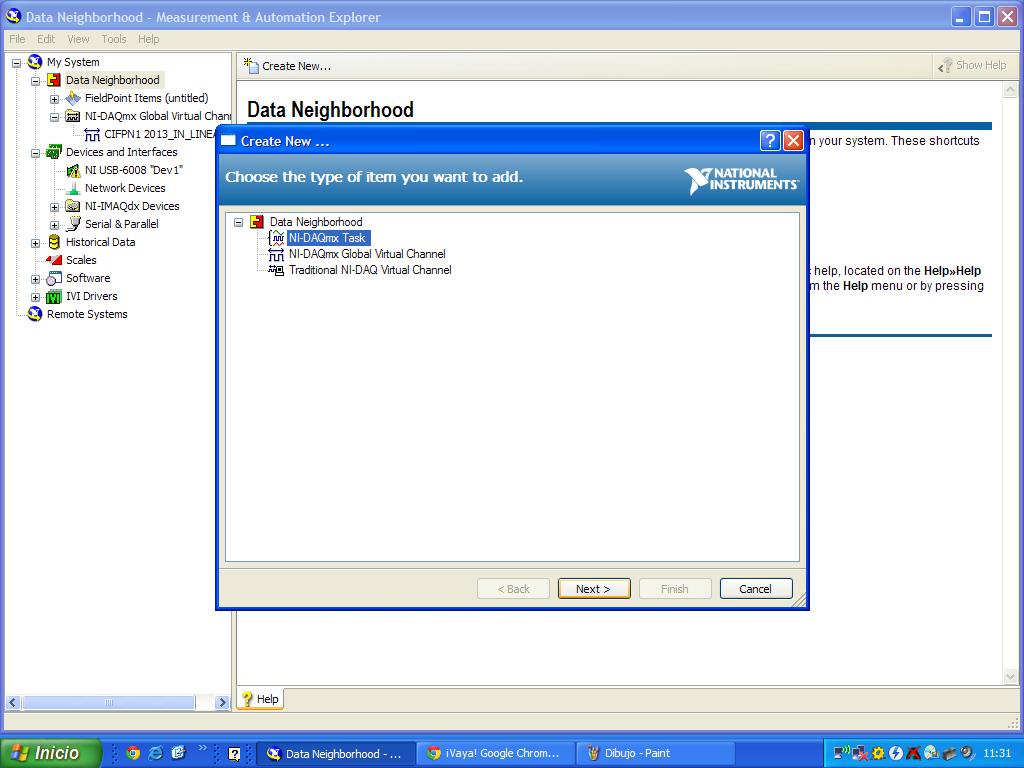1024x768 pixels.
Task: Click the Software icon
Action: (54, 278)
